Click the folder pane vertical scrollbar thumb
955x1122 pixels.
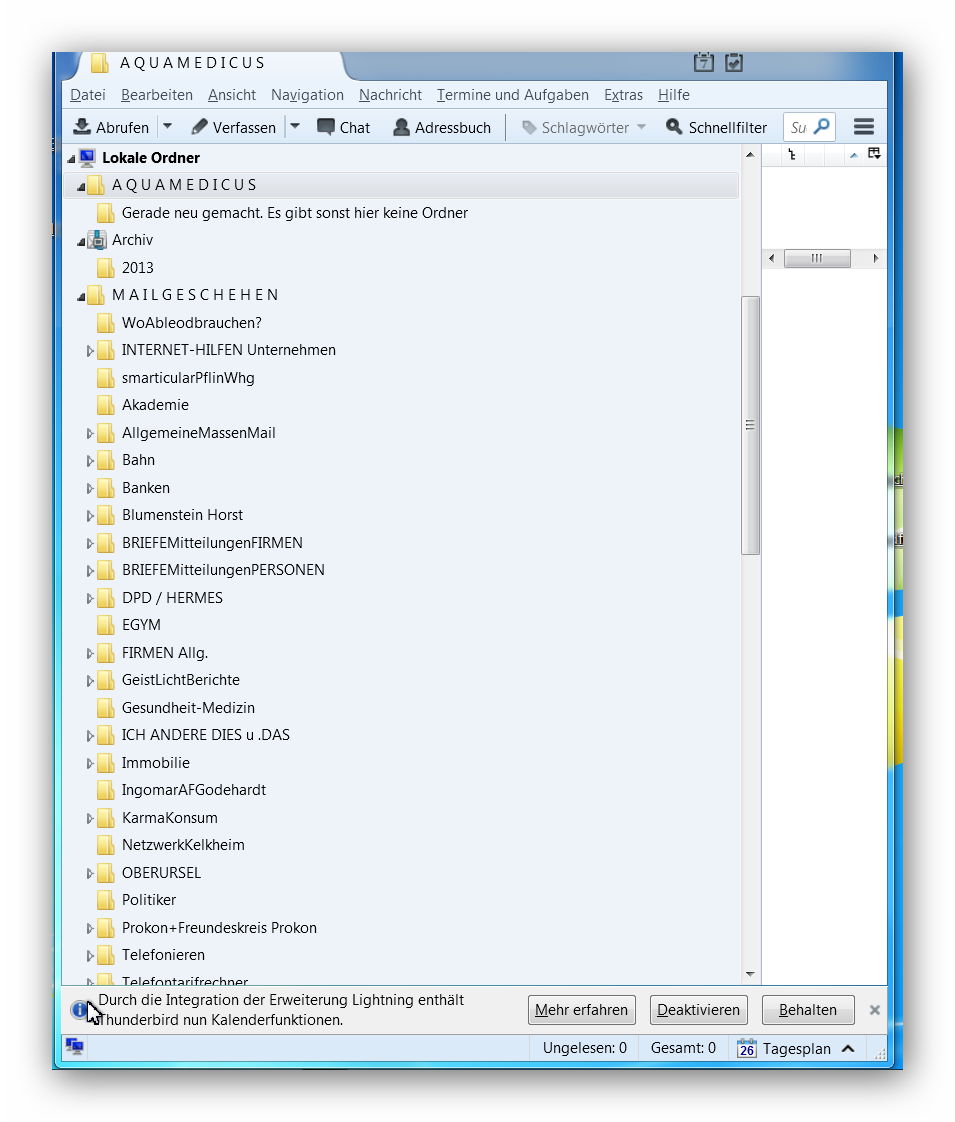pos(750,425)
